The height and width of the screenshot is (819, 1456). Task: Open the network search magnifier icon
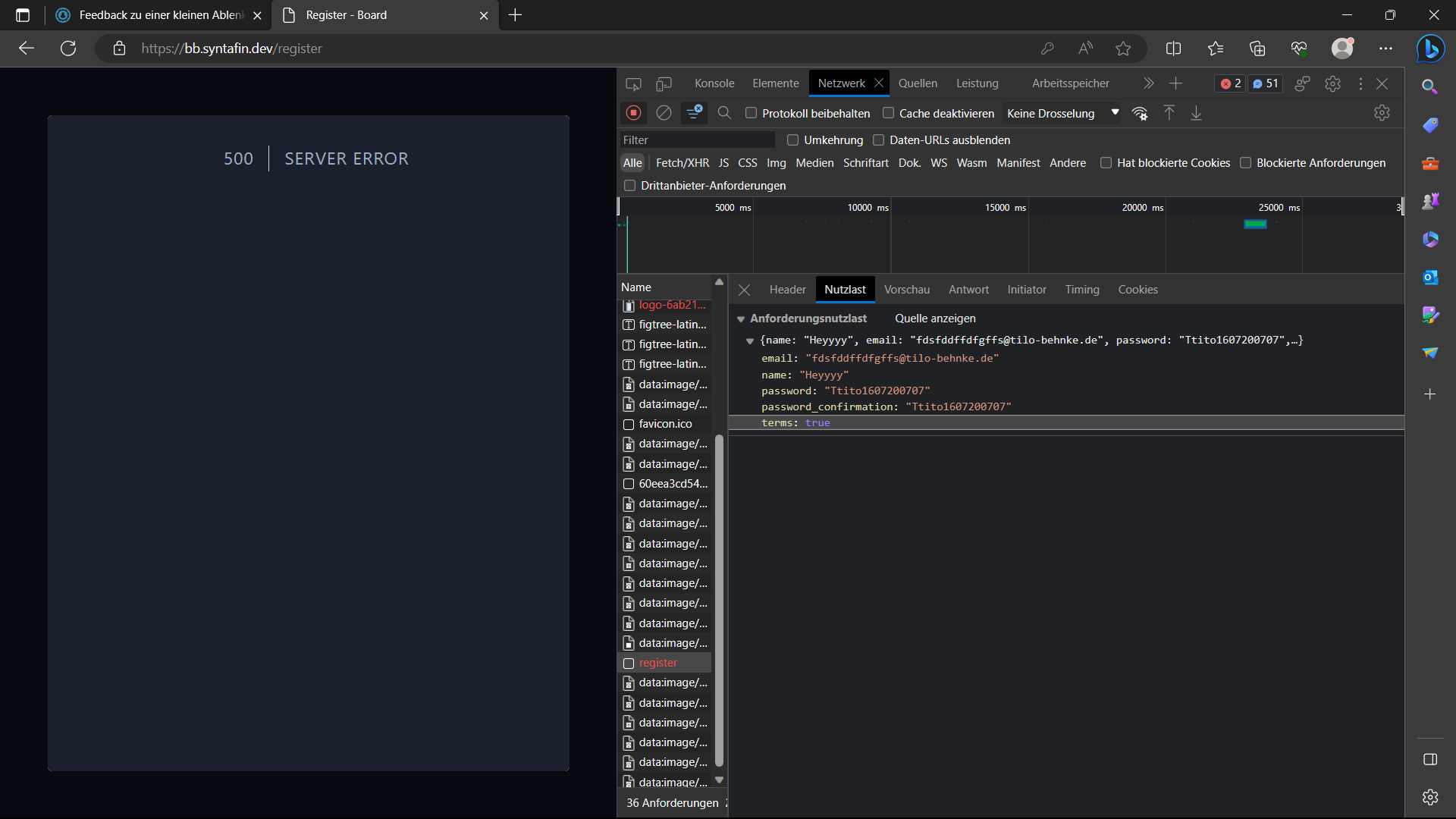click(724, 113)
